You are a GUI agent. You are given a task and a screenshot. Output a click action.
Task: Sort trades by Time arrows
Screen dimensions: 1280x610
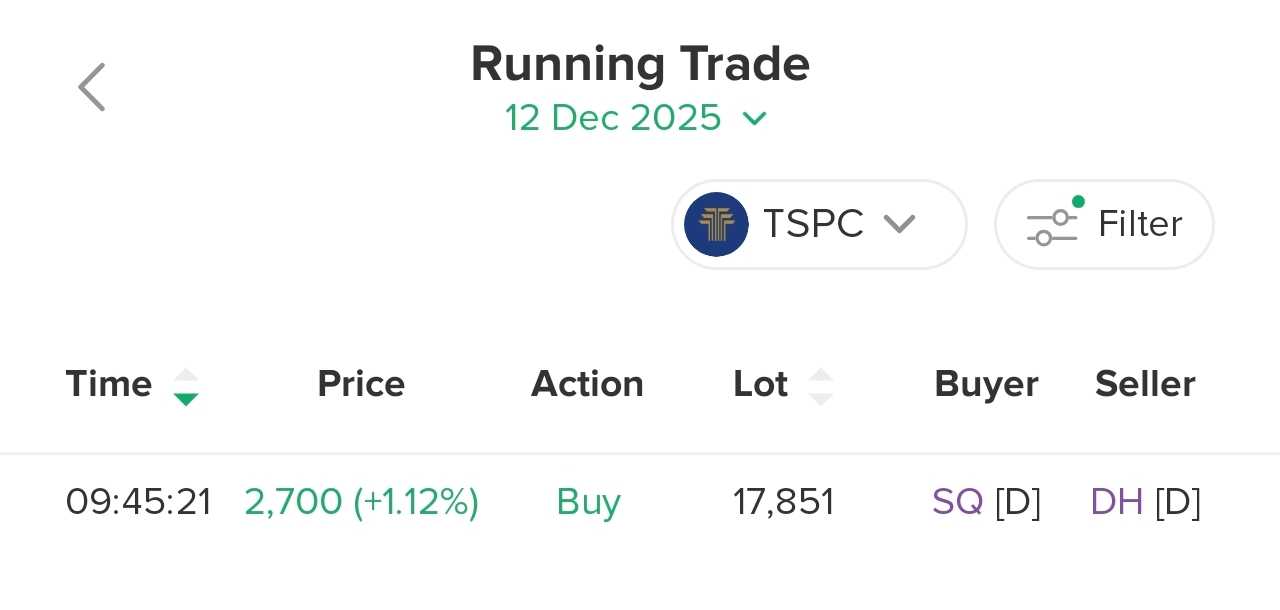[x=185, y=386]
